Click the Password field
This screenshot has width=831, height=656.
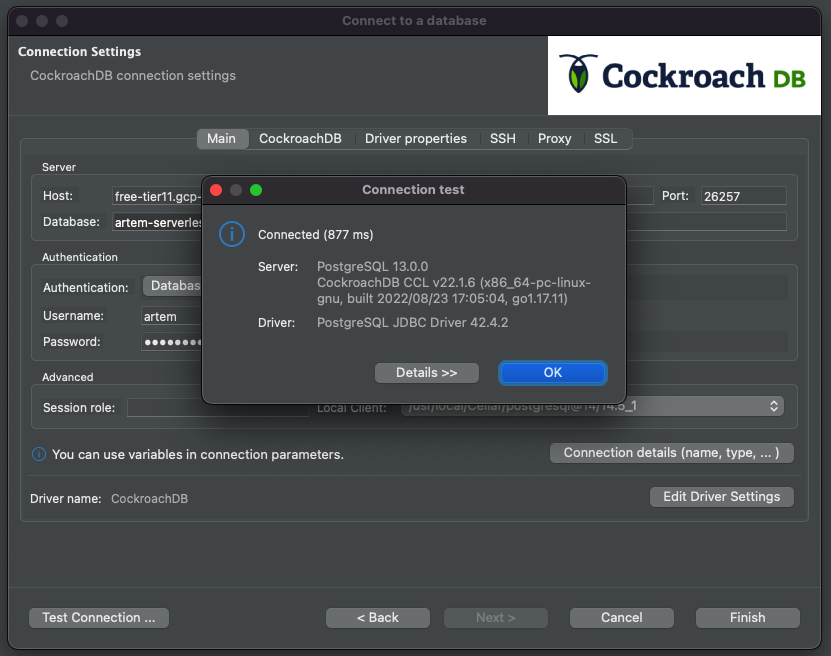[x=171, y=342]
